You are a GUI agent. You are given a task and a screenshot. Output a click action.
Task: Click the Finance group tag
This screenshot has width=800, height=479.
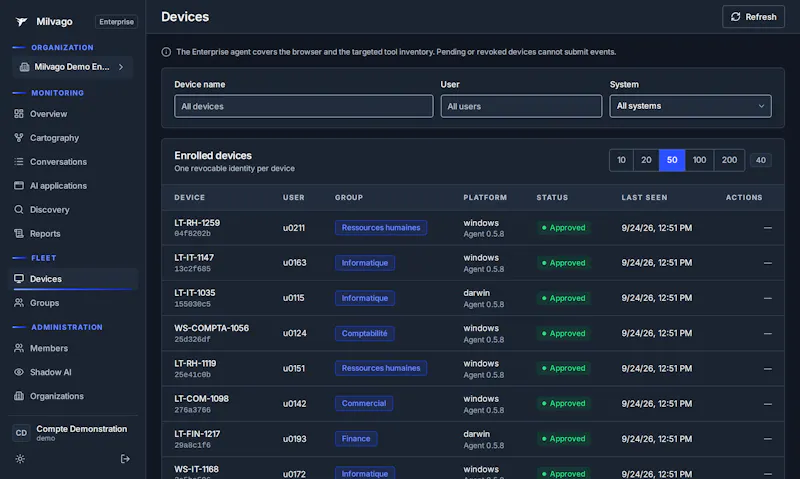[x=356, y=439]
